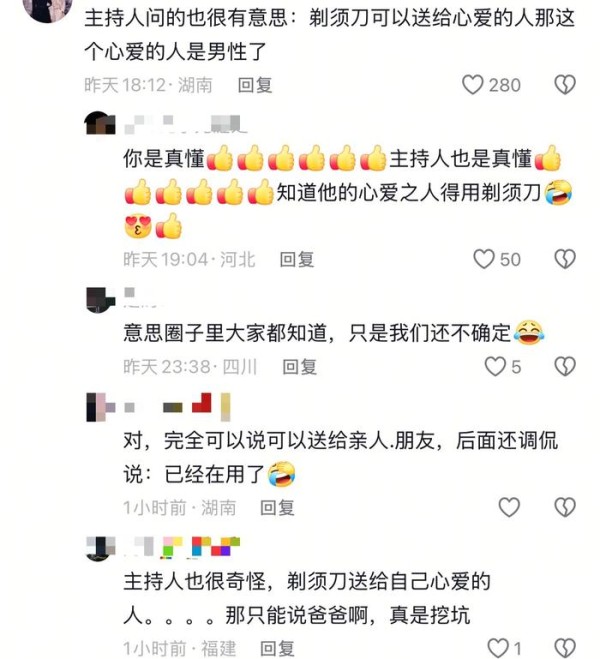Screen dimensions: 600x659
Task: Tap broken-heart on the Hebei 19:04 reply
Action: pos(565,258)
